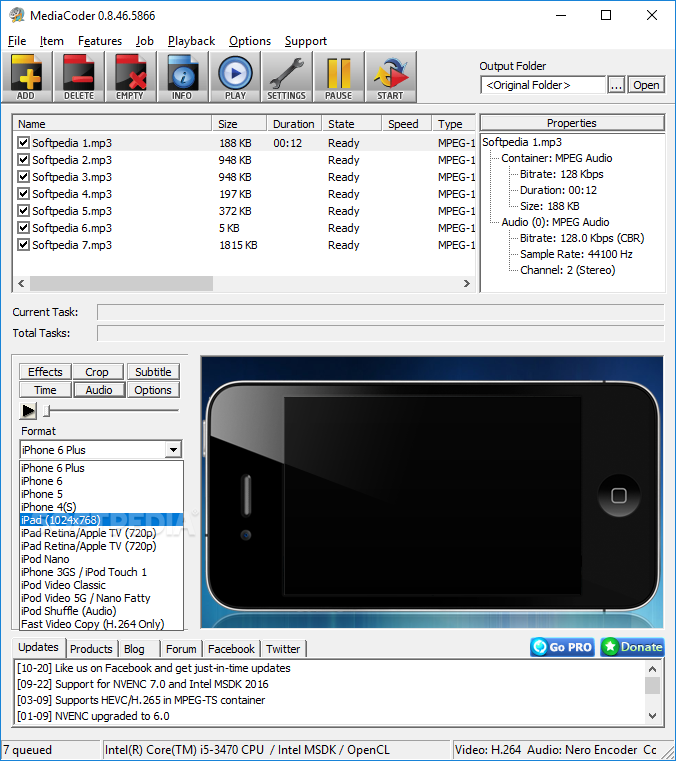This screenshot has height=761, width=676.
Task: Open SETTINGS wrench icon
Action: click(x=287, y=76)
